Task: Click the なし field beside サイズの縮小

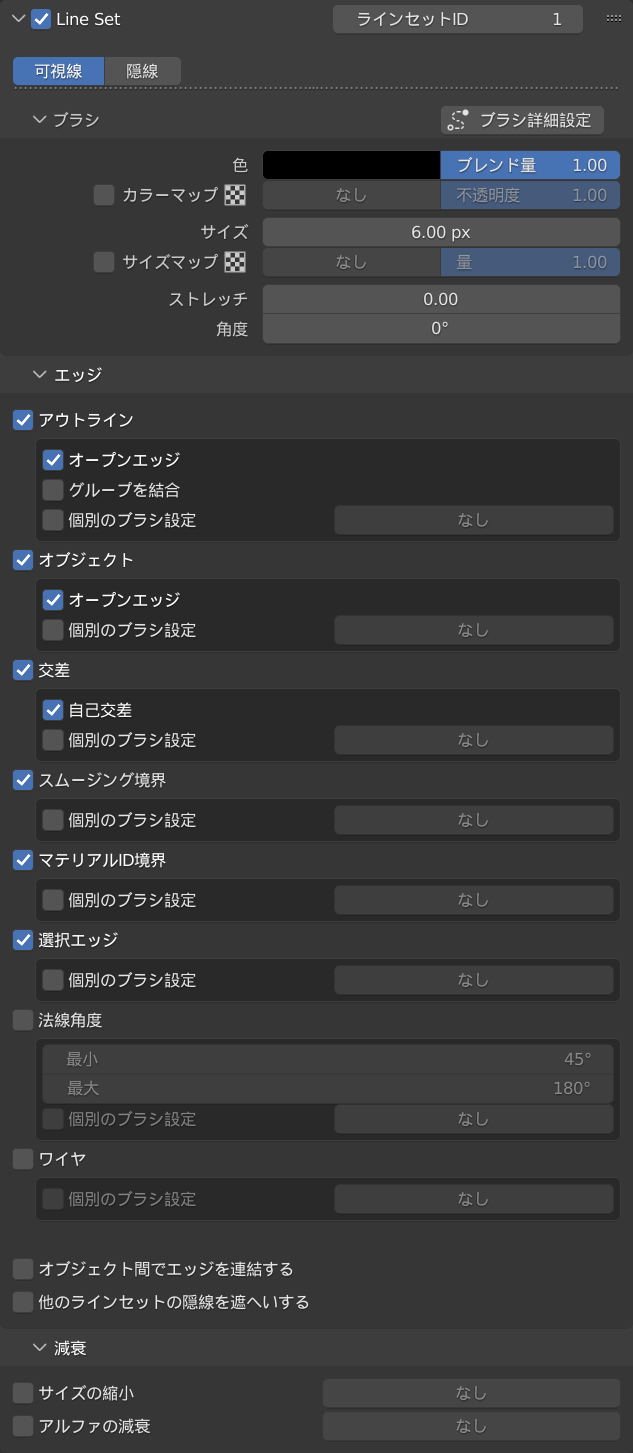Action: [x=471, y=1392]
